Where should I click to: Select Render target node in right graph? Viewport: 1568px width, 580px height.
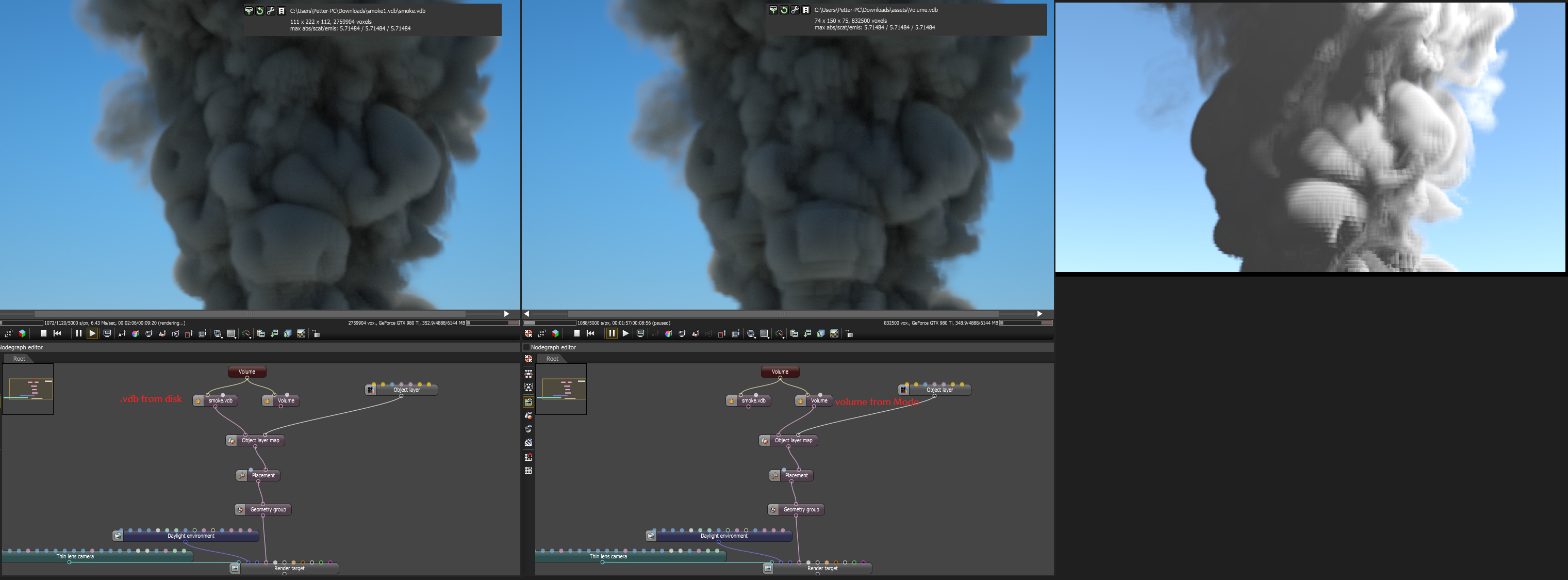pos(822,569)
